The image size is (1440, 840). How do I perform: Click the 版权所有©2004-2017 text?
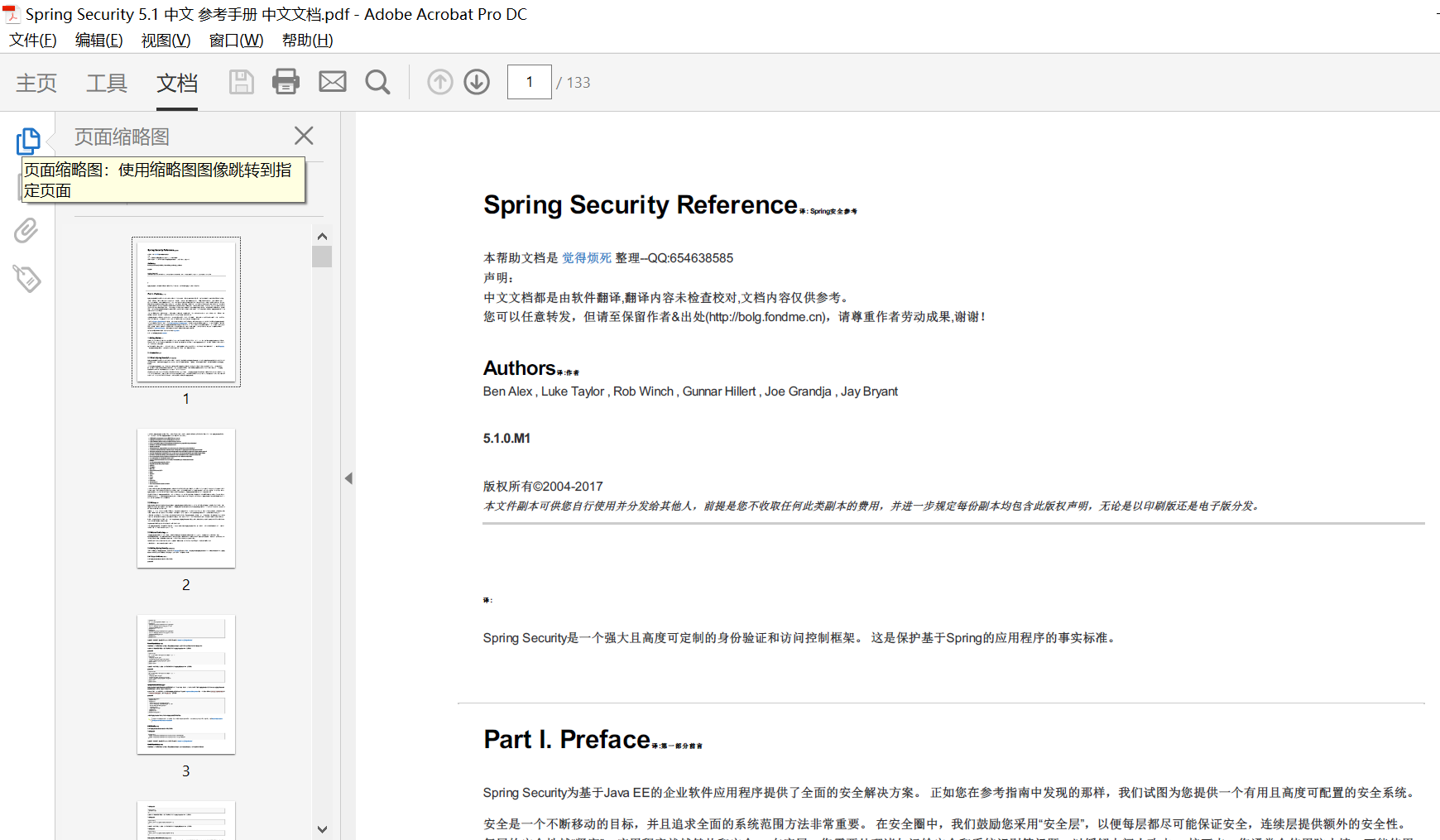[x=543, y=487]
